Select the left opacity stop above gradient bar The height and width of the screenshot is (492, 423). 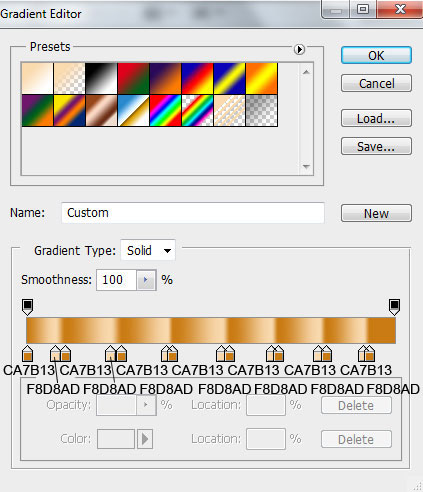point(27,307)
